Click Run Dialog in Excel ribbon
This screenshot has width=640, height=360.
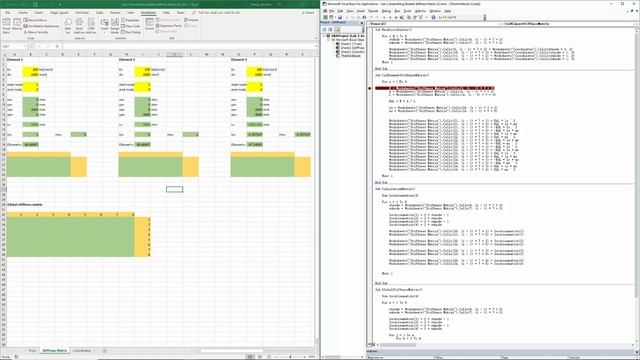click(131, 32)
